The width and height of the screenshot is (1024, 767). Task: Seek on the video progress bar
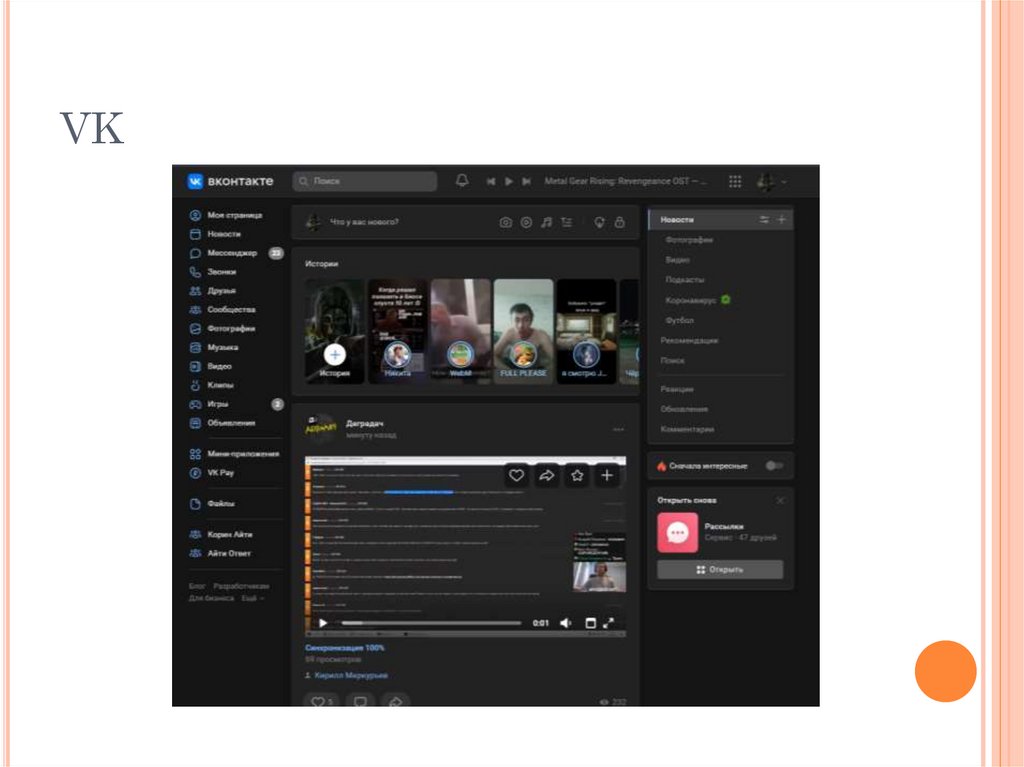click(431, 623)
